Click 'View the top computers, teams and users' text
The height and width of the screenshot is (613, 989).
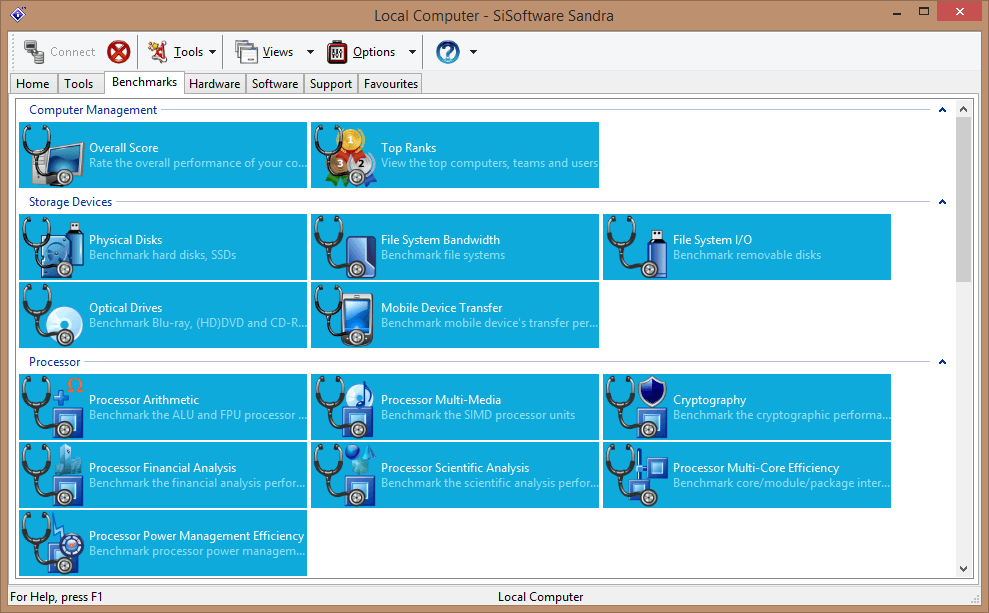[489, 163]
